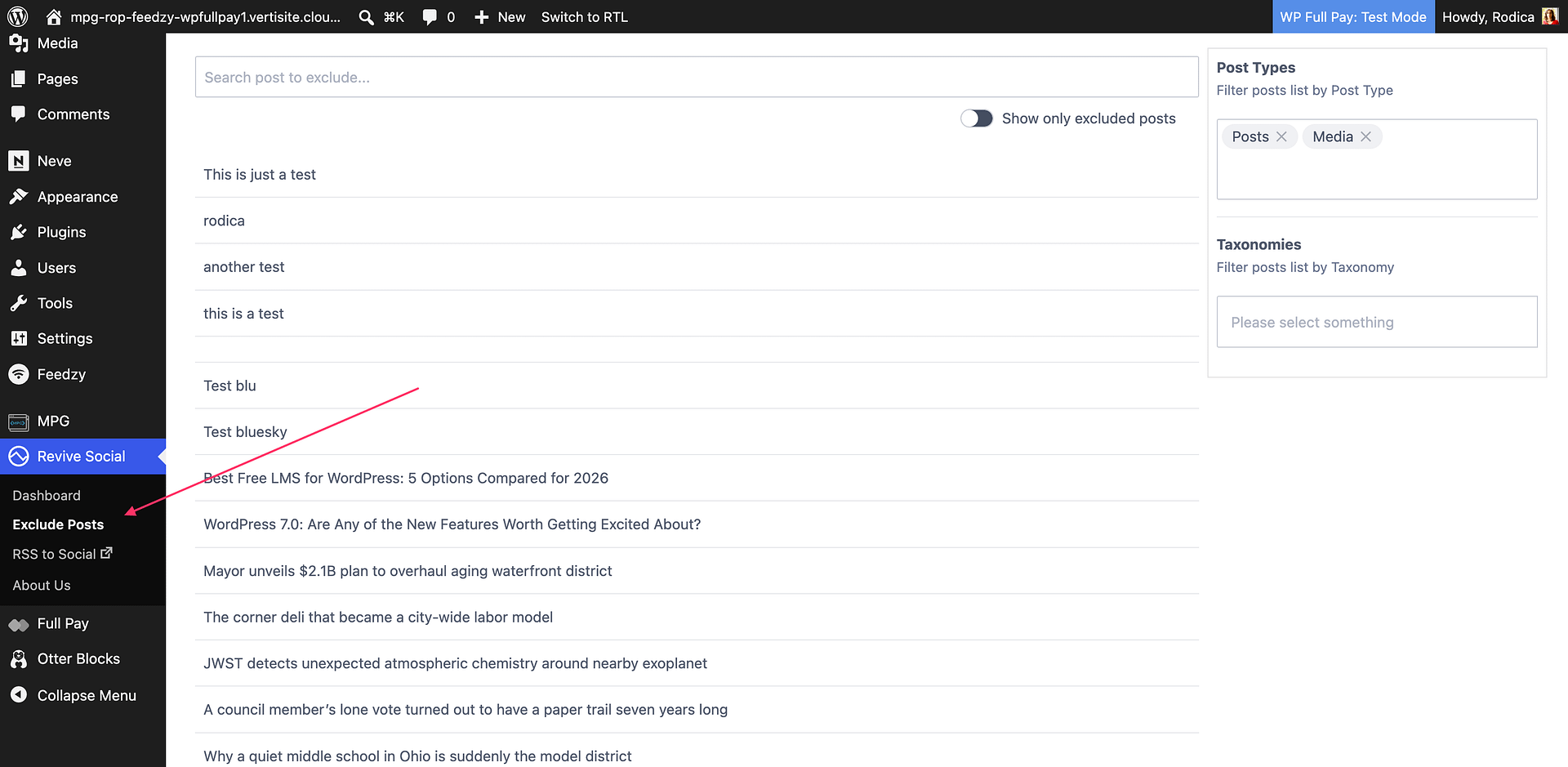Remove the Media post type tag

[x=1365, y=136]
